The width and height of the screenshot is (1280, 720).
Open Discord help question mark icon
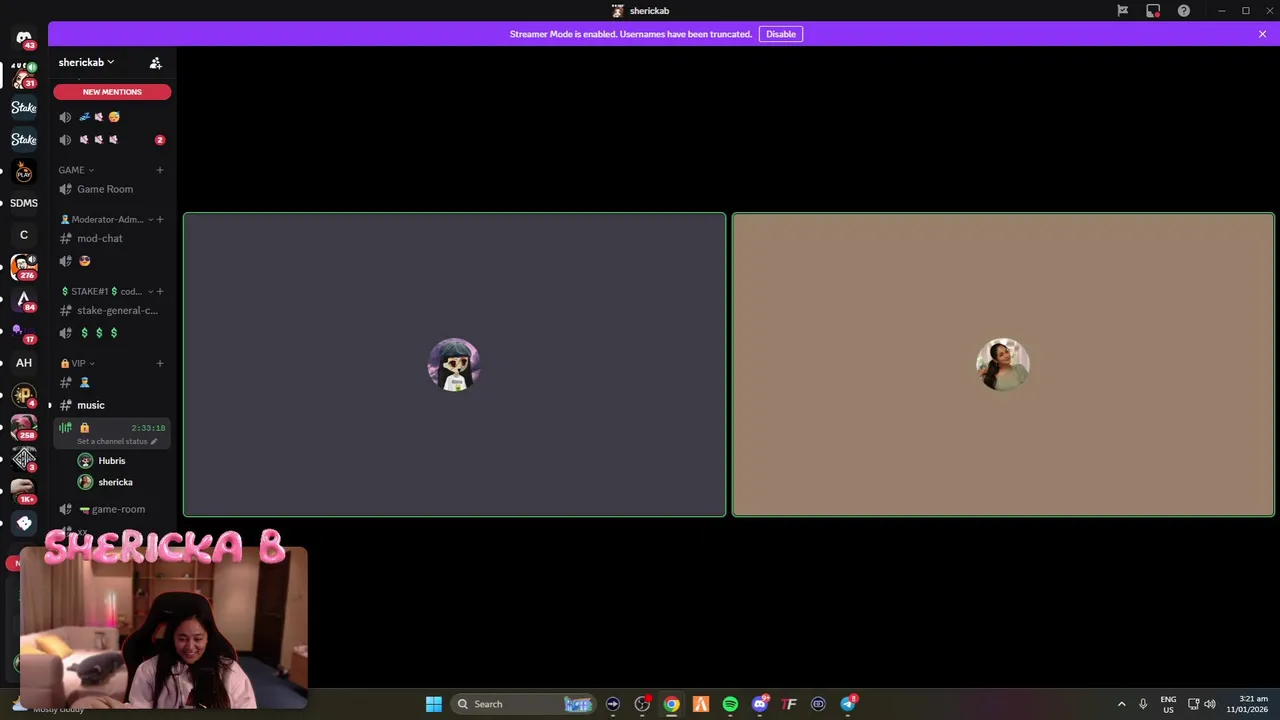pyautogui.click(x=1184, y=11)
